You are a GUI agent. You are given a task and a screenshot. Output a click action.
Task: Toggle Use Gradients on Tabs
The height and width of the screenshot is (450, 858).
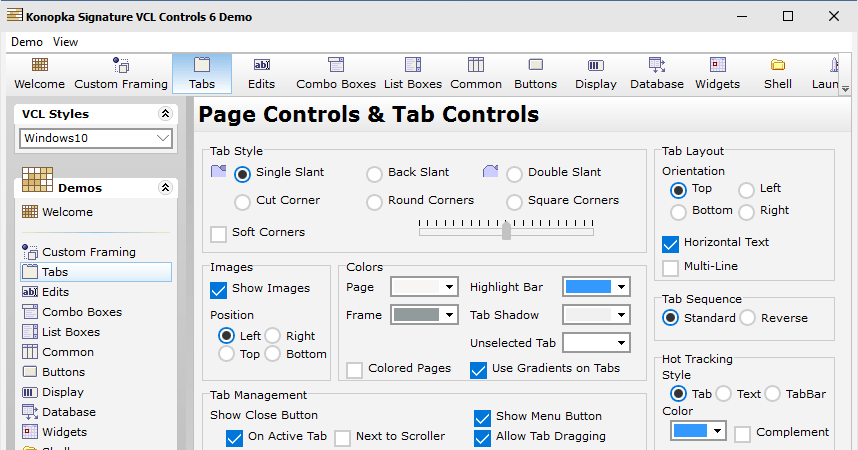[x=478, y=370]
